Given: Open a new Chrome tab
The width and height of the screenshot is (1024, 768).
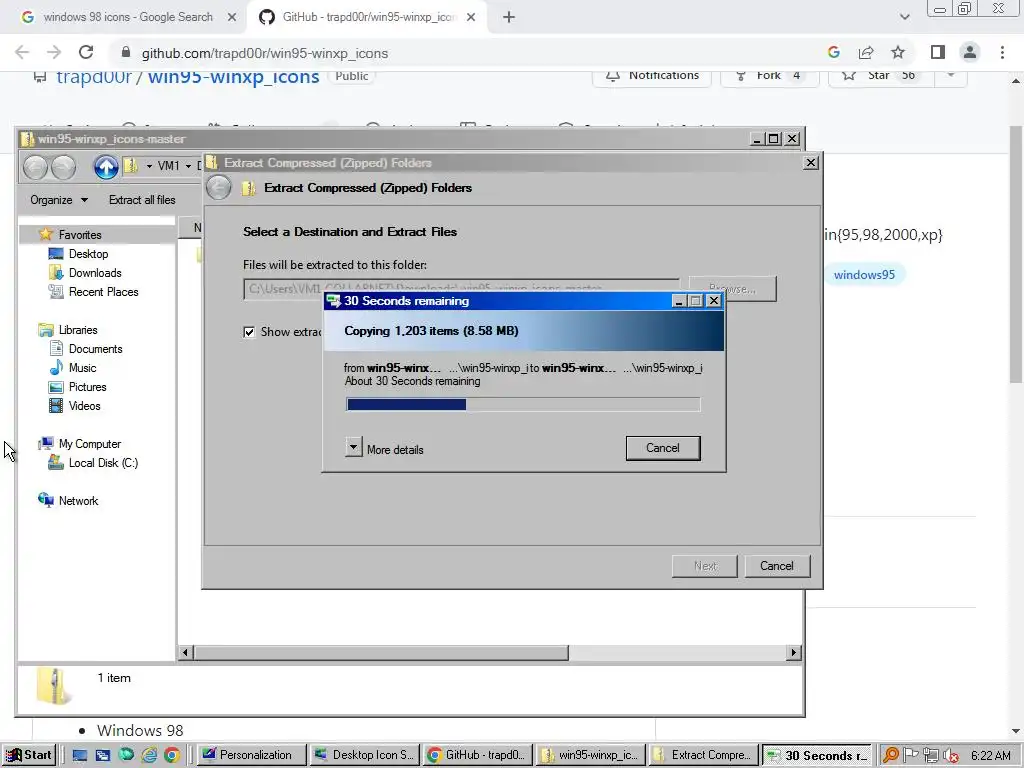Looking at the screenshot, I should [x=509, y=18].
